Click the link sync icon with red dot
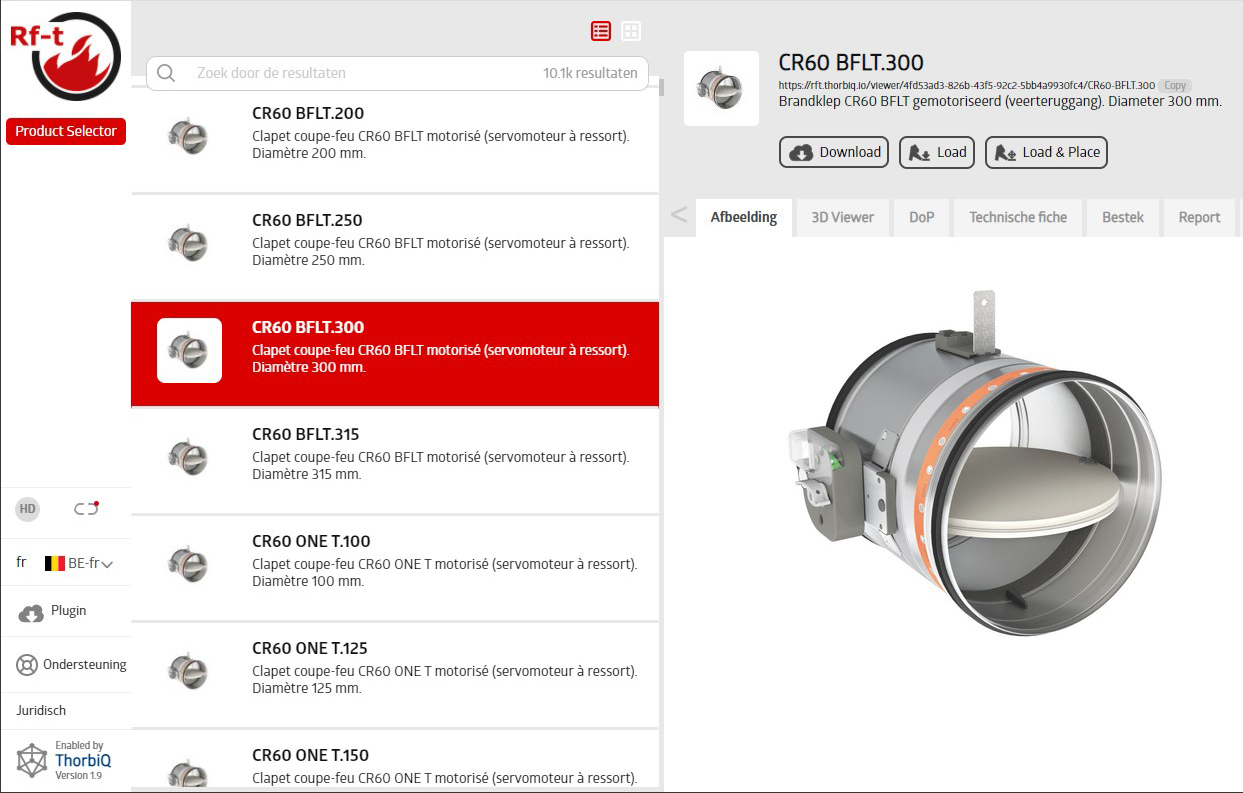 87,509
